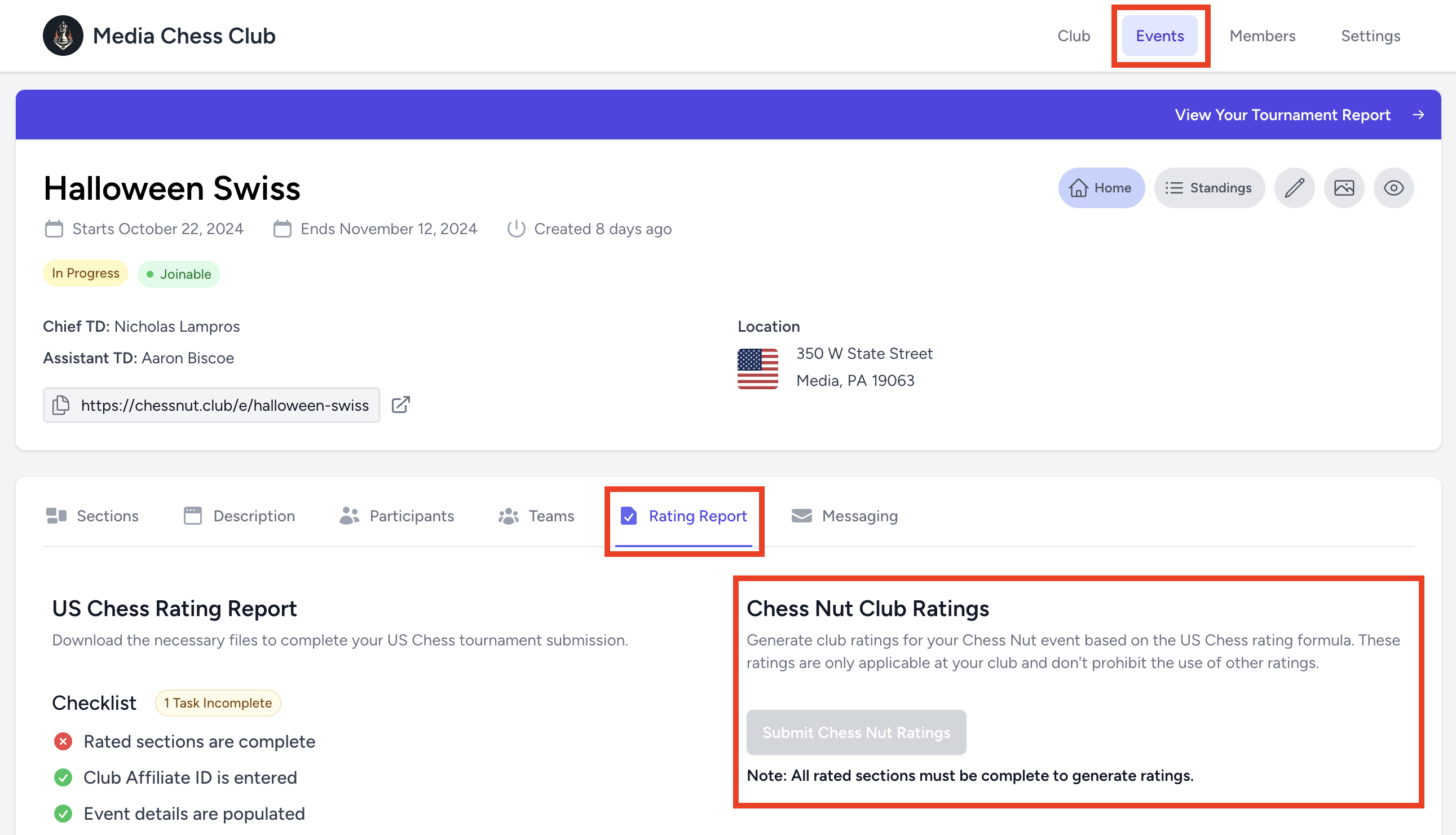The image size is (1456, 835).
Task: Click arrow next to View Your Tournament Report
Action: [1418, 115]
